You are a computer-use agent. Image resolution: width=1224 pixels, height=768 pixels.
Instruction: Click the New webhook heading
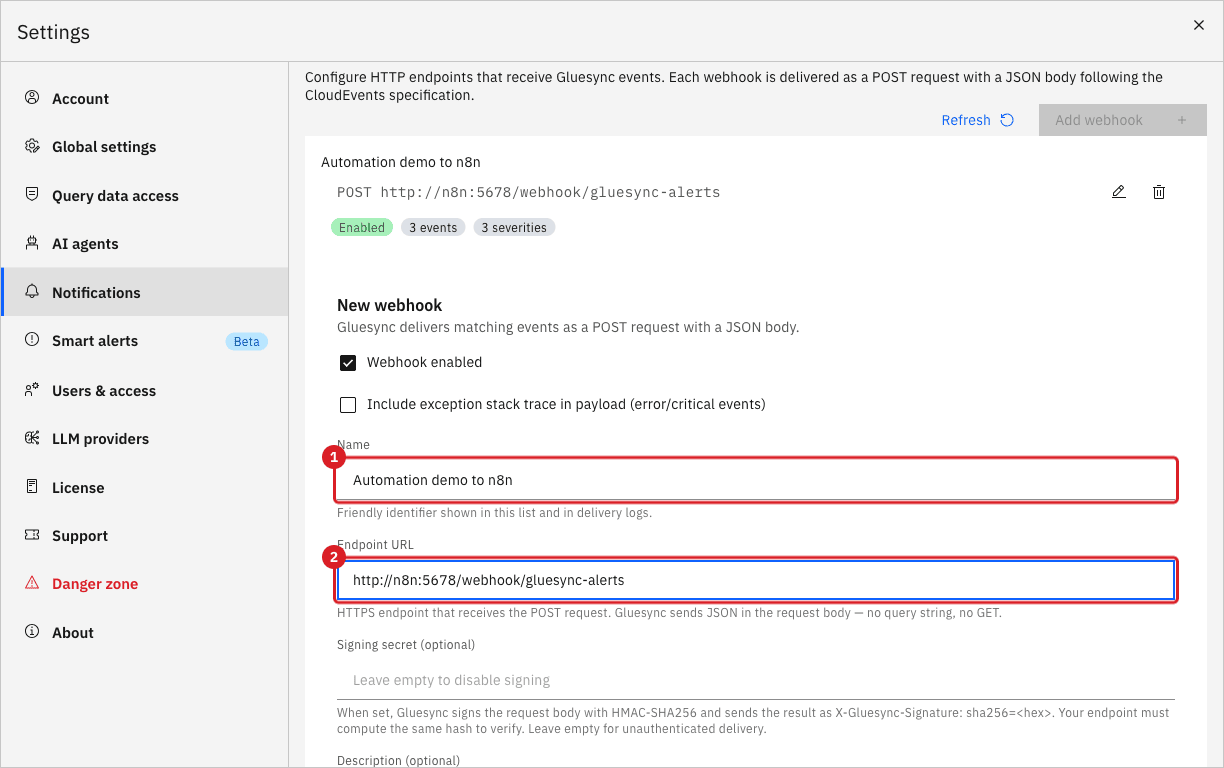coord(389,305)
